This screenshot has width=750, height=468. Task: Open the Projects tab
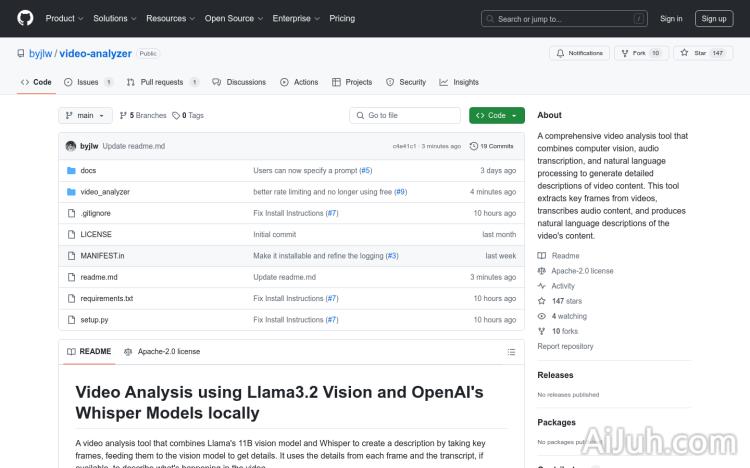pos(352,82)
